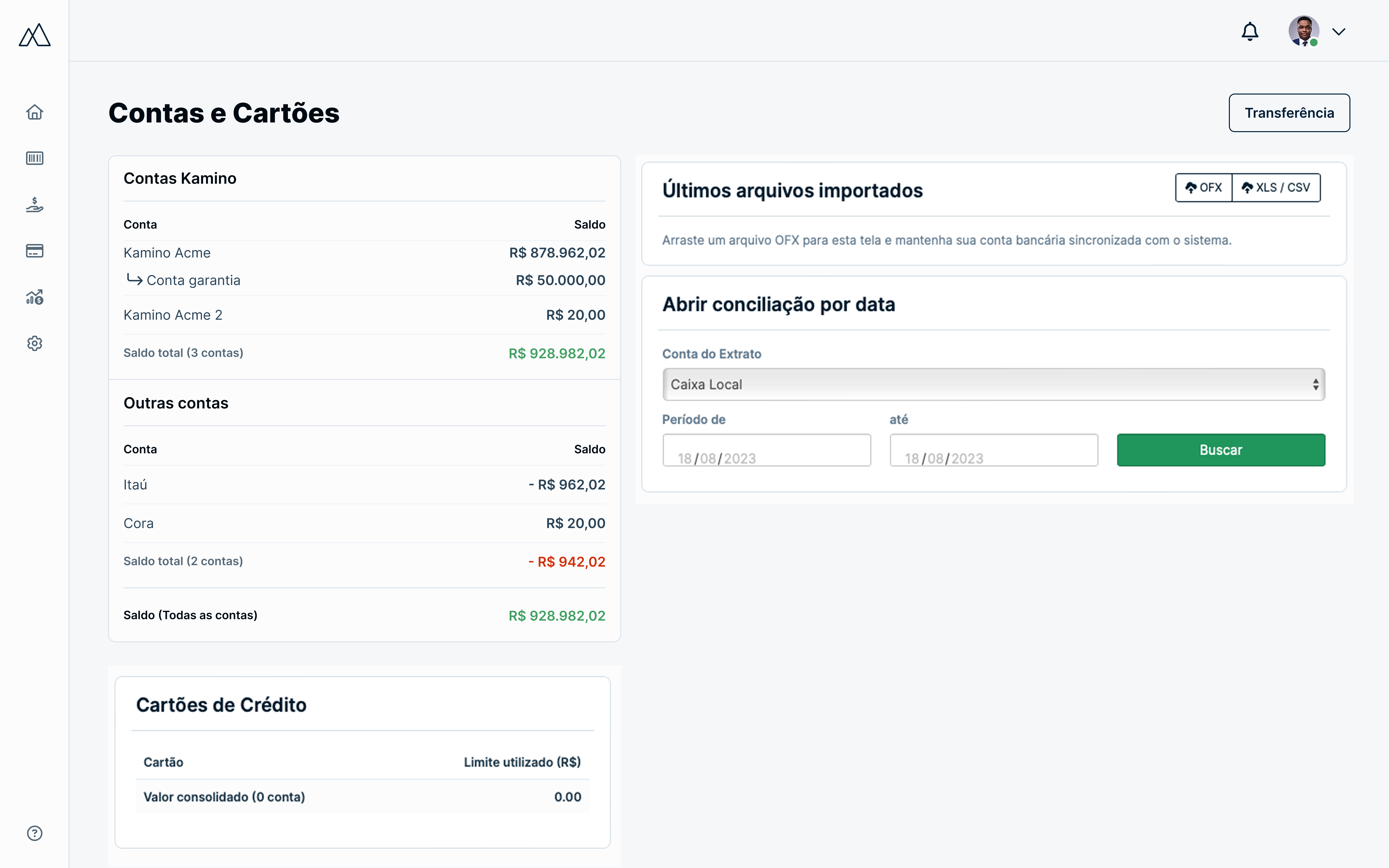This screenshot has height=868, width=1389.
Task: Click the Contas e Cartões page title
Action: tap(224, 113)
